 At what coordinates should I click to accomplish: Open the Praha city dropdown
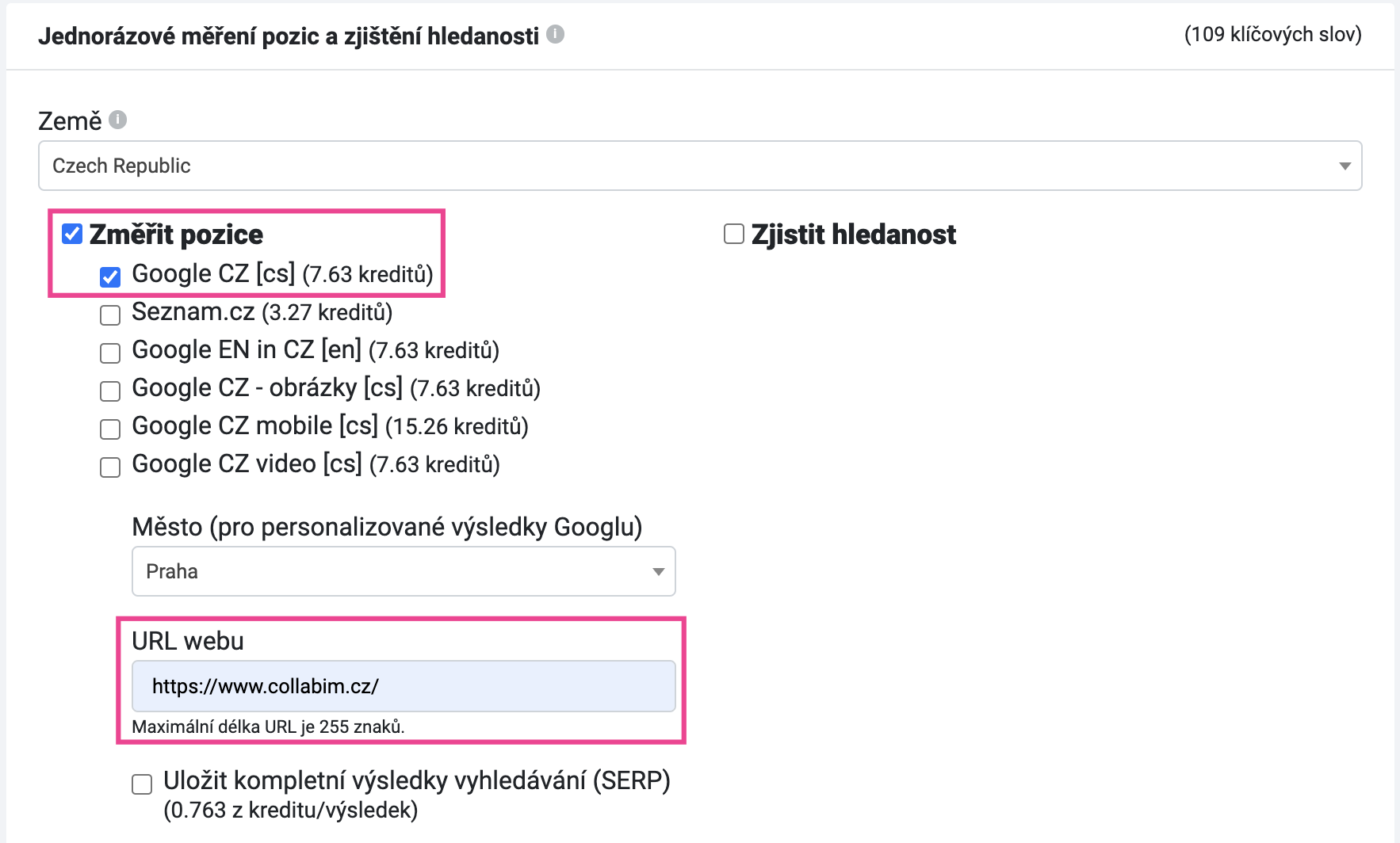(x=404, y=571)
